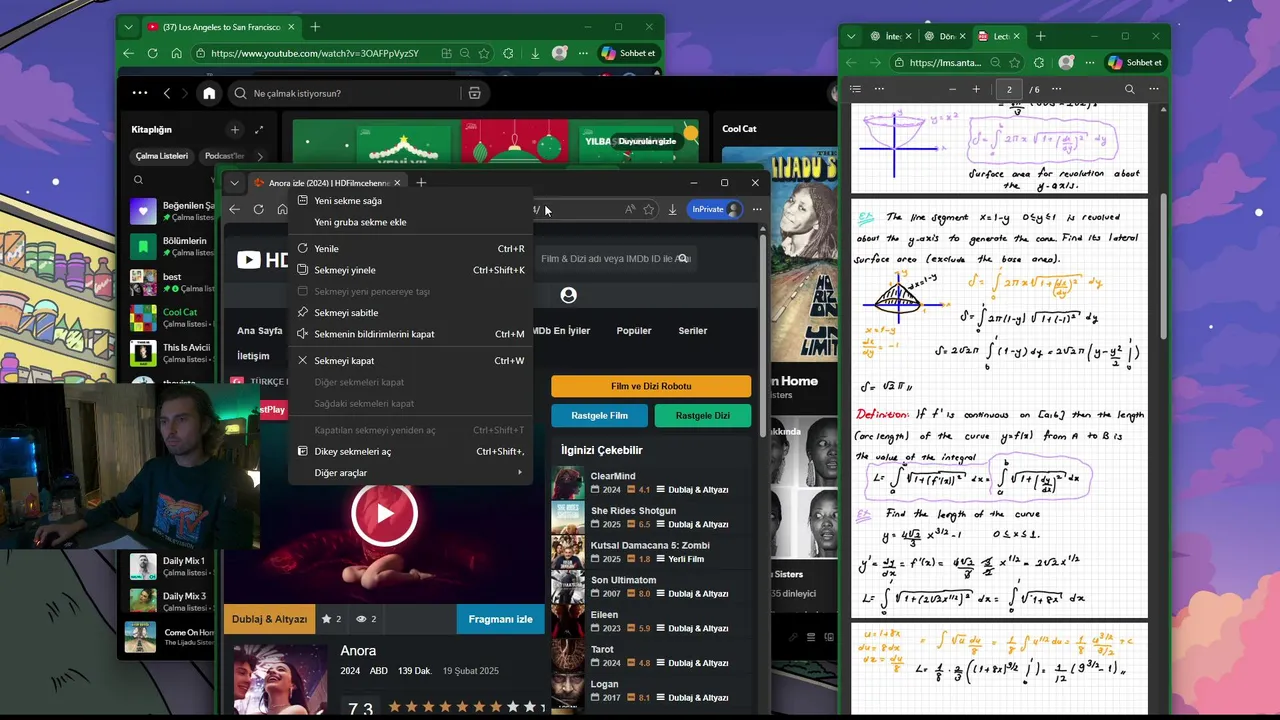The width and height of the screenshot is (1280, 720).
Task: Click the Spotify browse icon next to the search field
Action: click(474, 93)
